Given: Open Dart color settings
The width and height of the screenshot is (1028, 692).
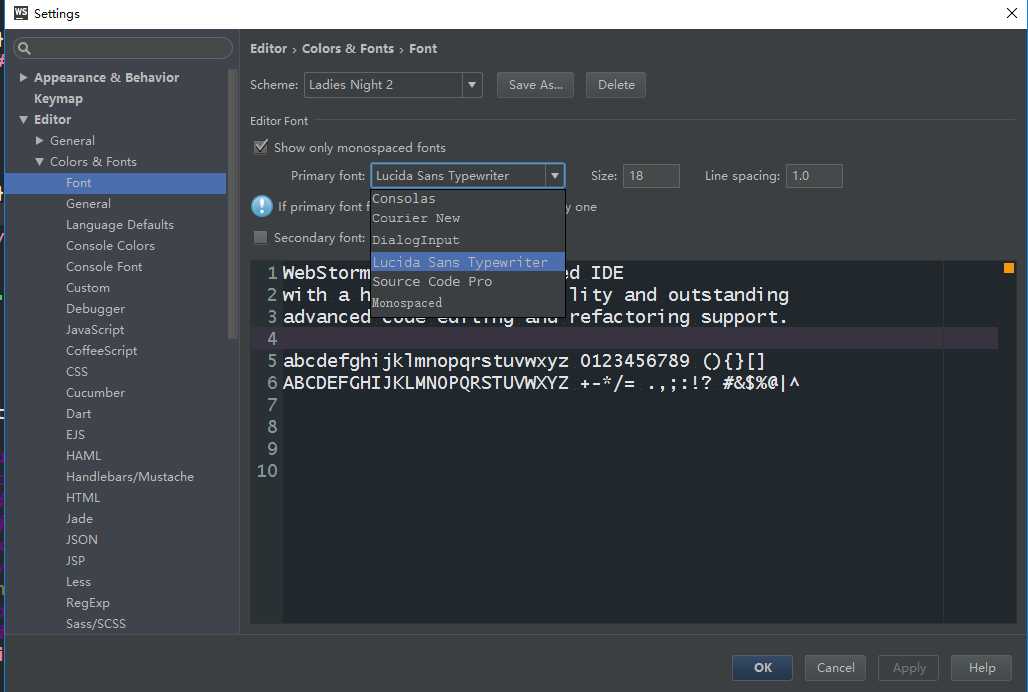Looking at the screenshot, I should click(78, 413).
